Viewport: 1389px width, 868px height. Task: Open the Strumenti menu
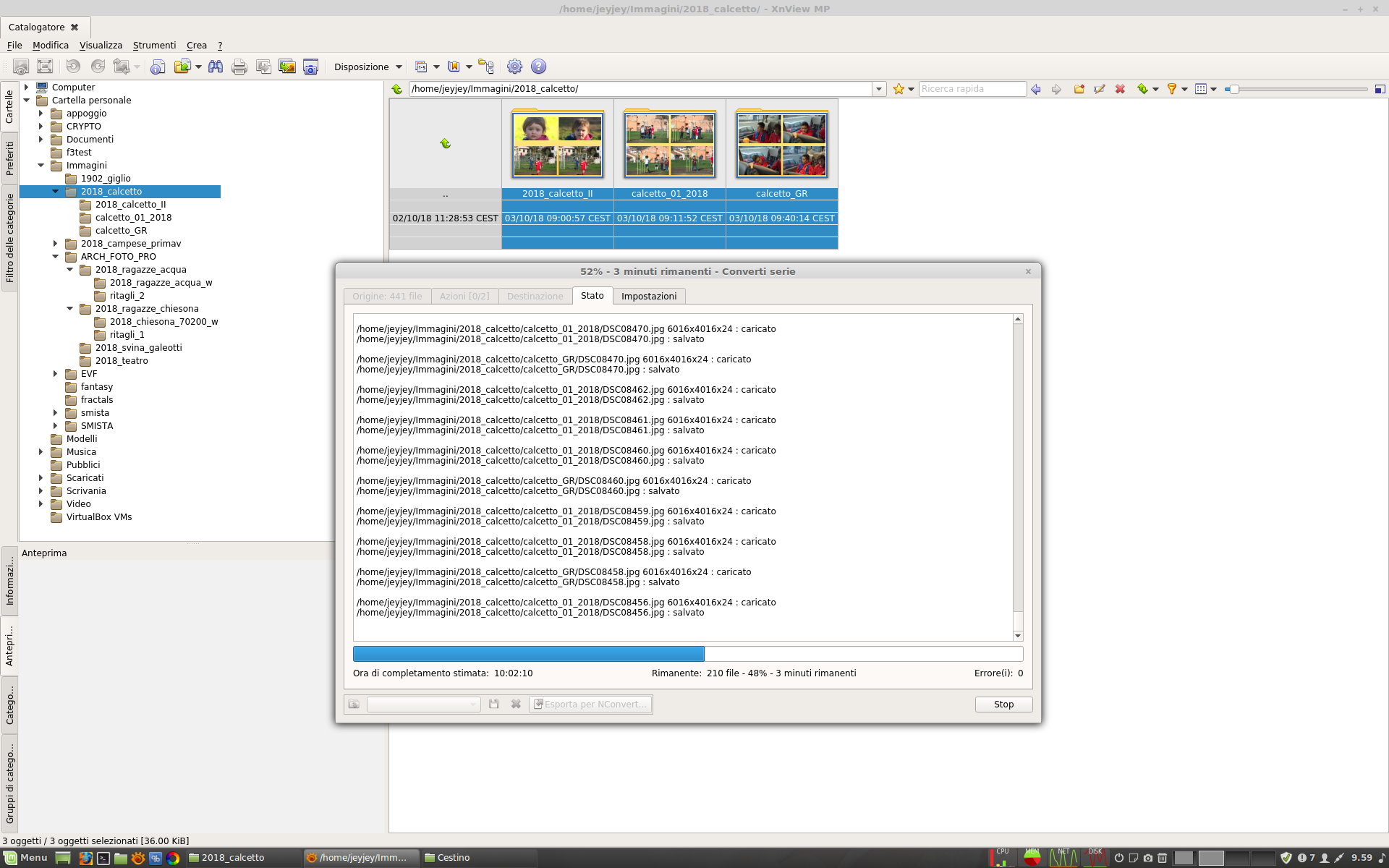point(154,45)
